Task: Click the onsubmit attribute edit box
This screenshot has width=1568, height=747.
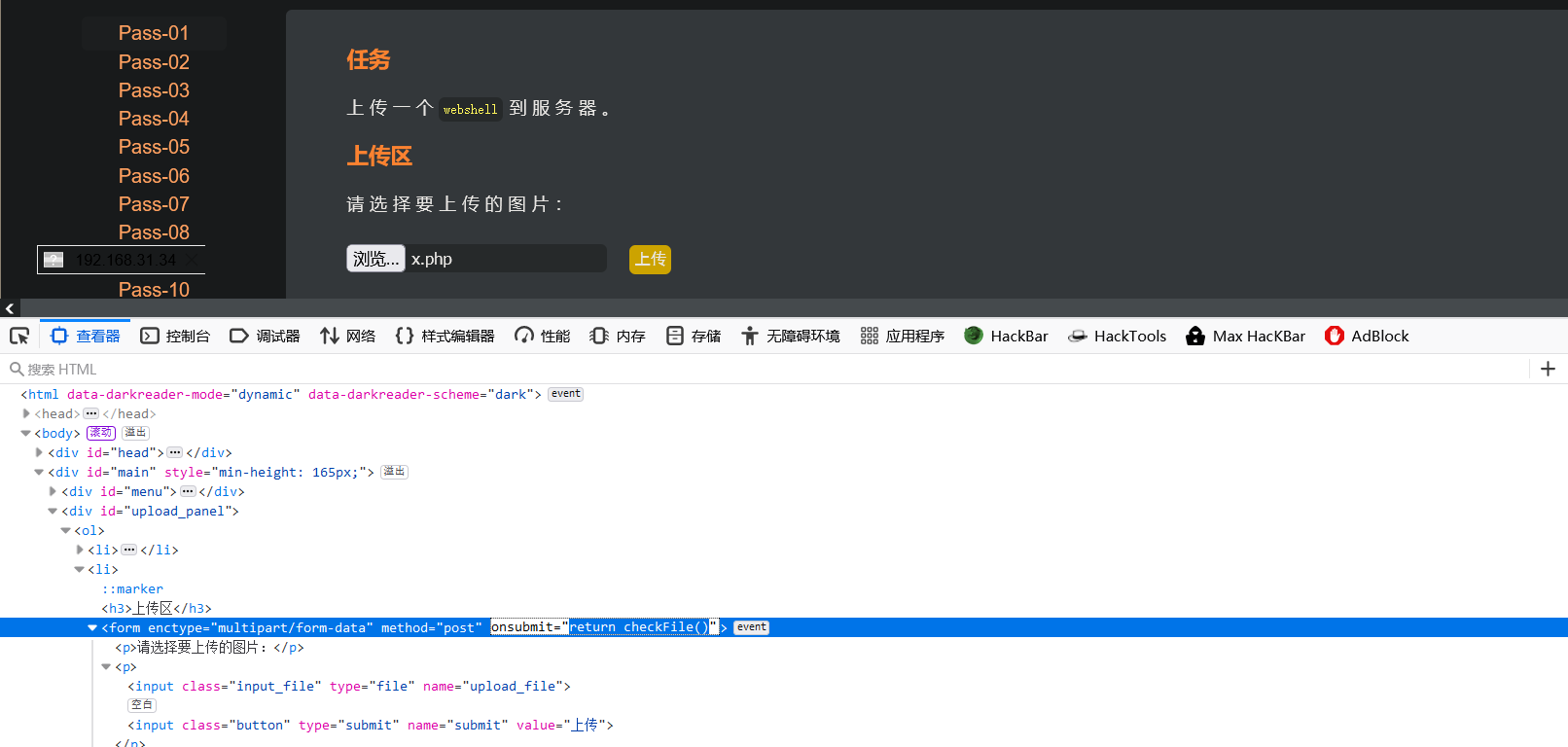Action: coord(604,627)
